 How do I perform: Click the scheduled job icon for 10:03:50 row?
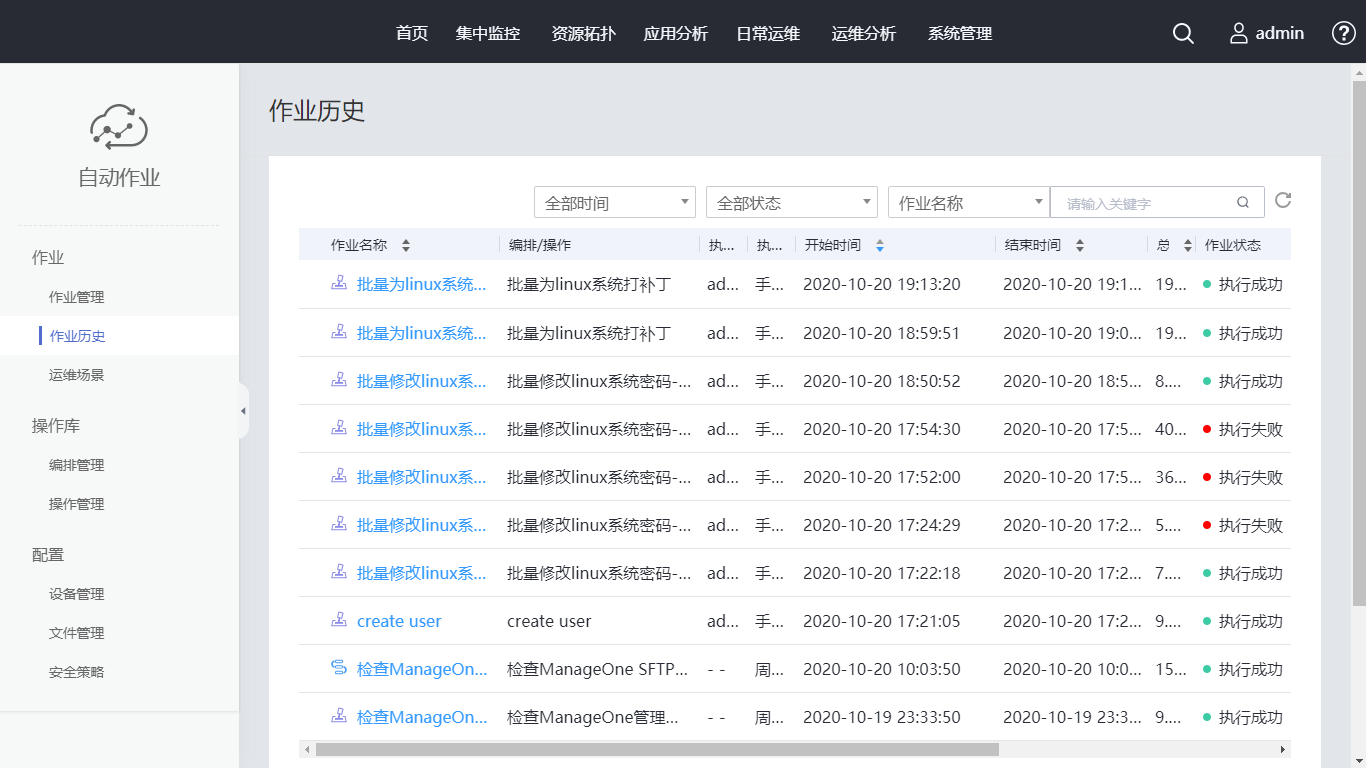pos(339,668)
